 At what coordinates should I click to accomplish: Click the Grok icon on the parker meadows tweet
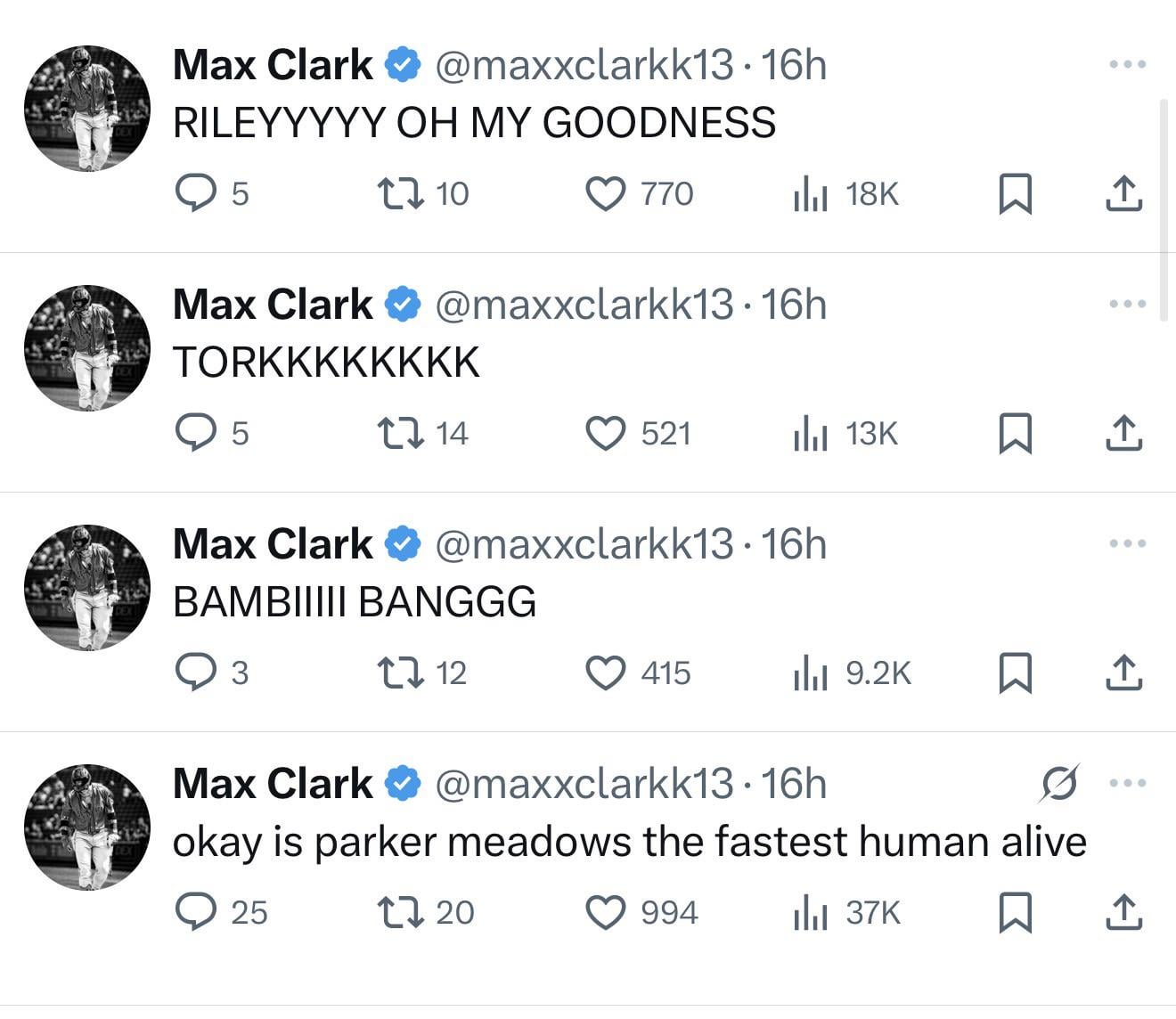1060,783
